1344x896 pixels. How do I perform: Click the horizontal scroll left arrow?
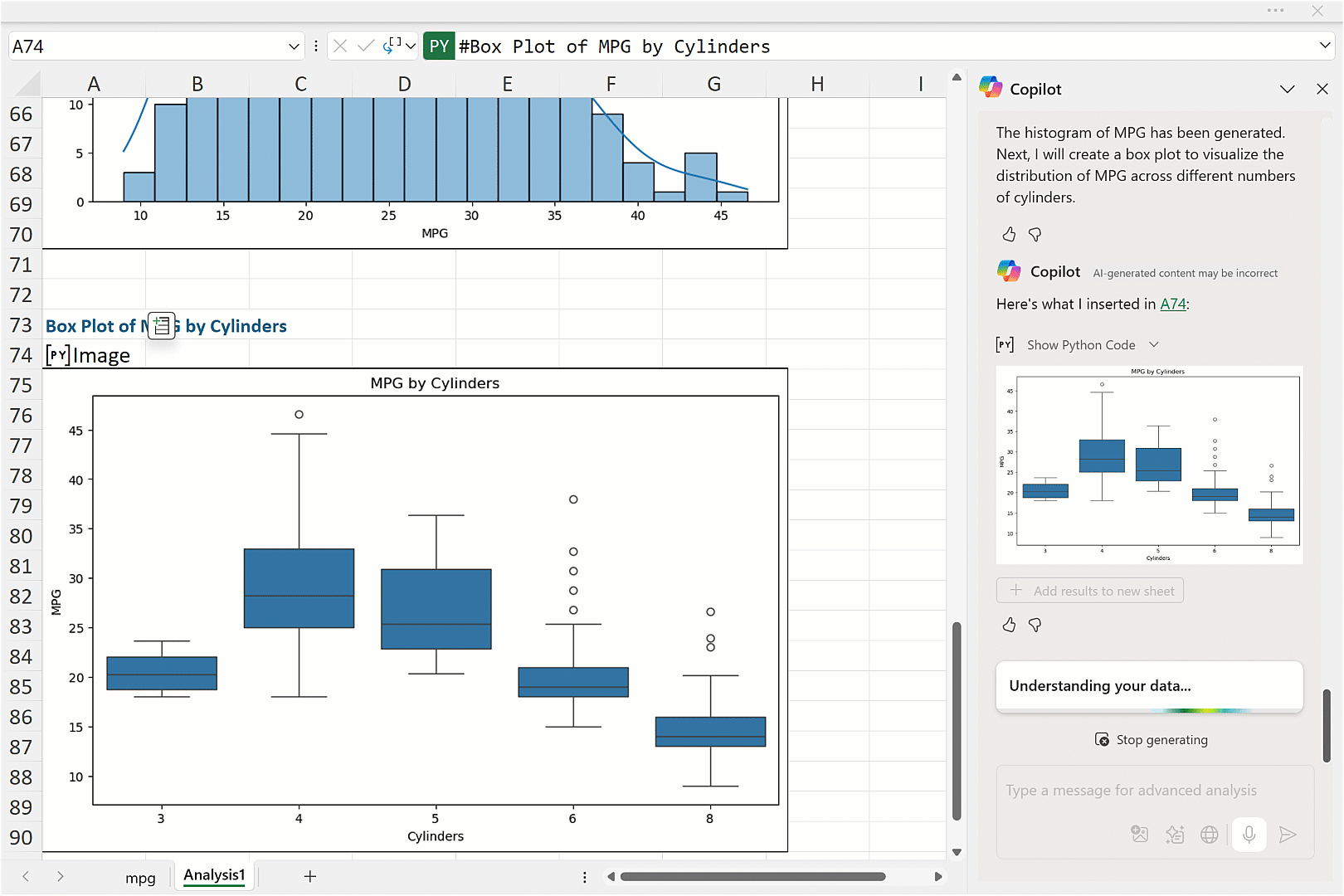pos(611,876)
